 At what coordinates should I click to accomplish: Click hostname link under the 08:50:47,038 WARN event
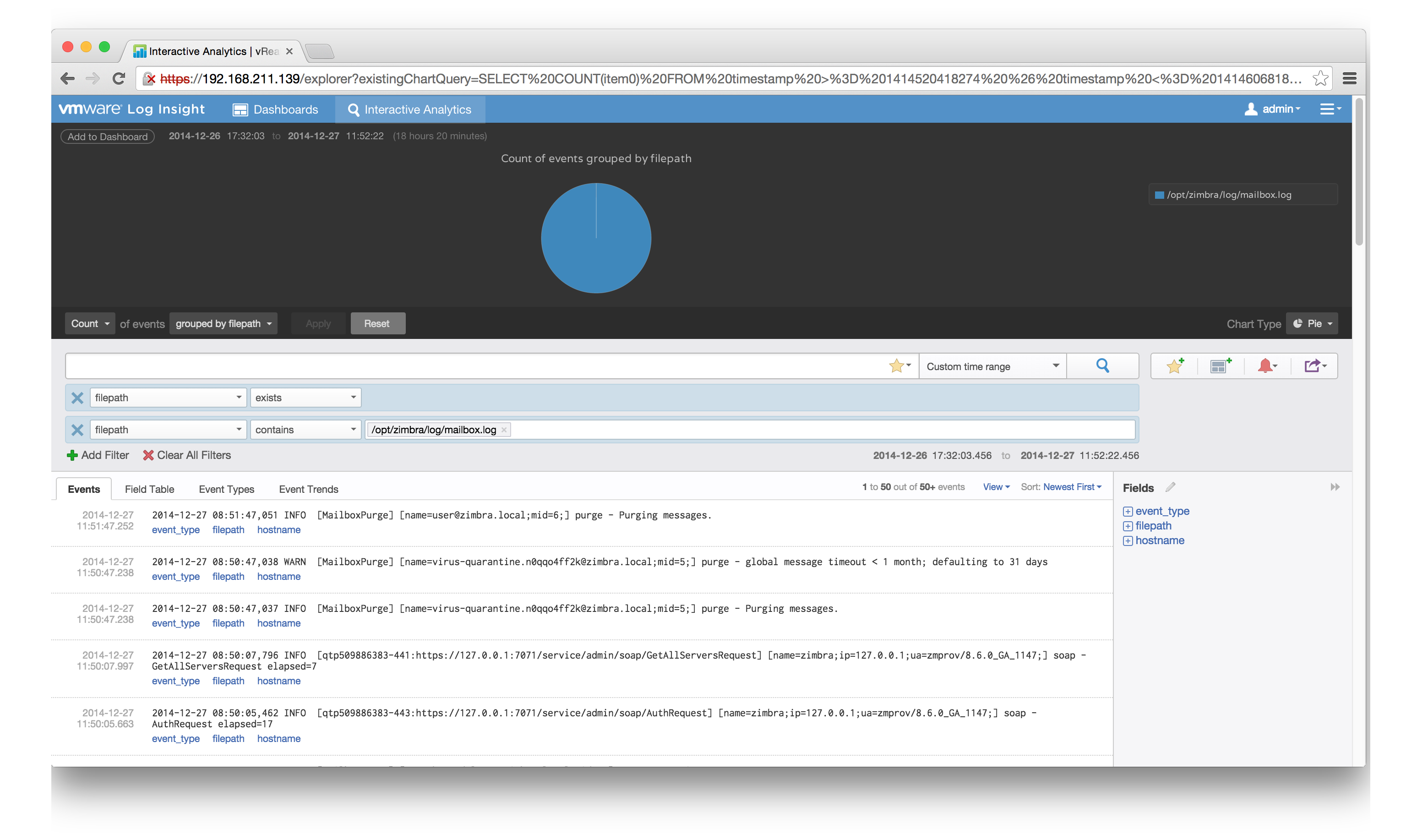(278, 576)
